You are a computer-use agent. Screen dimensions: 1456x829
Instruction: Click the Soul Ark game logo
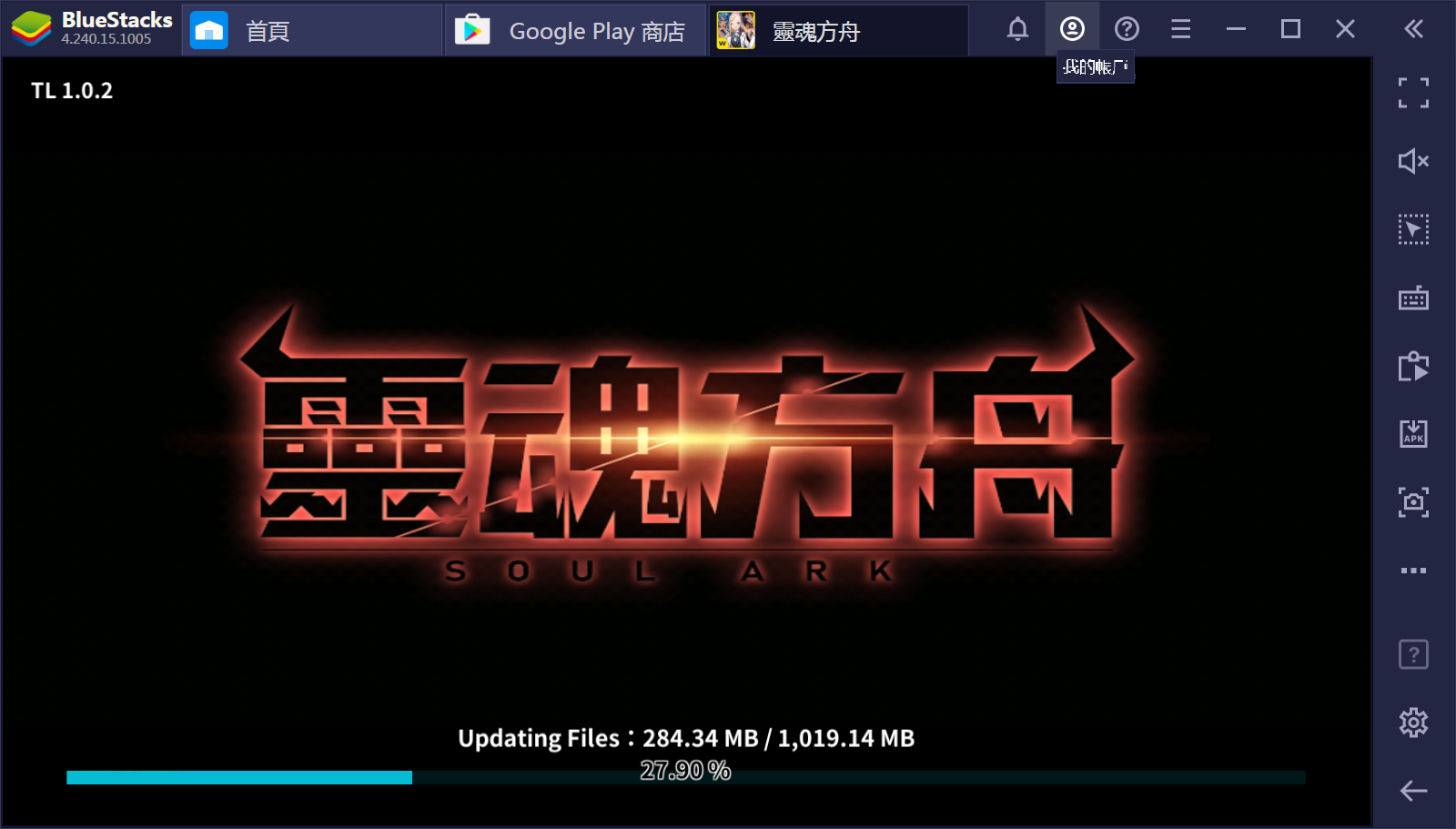click(x=686, y=446)
